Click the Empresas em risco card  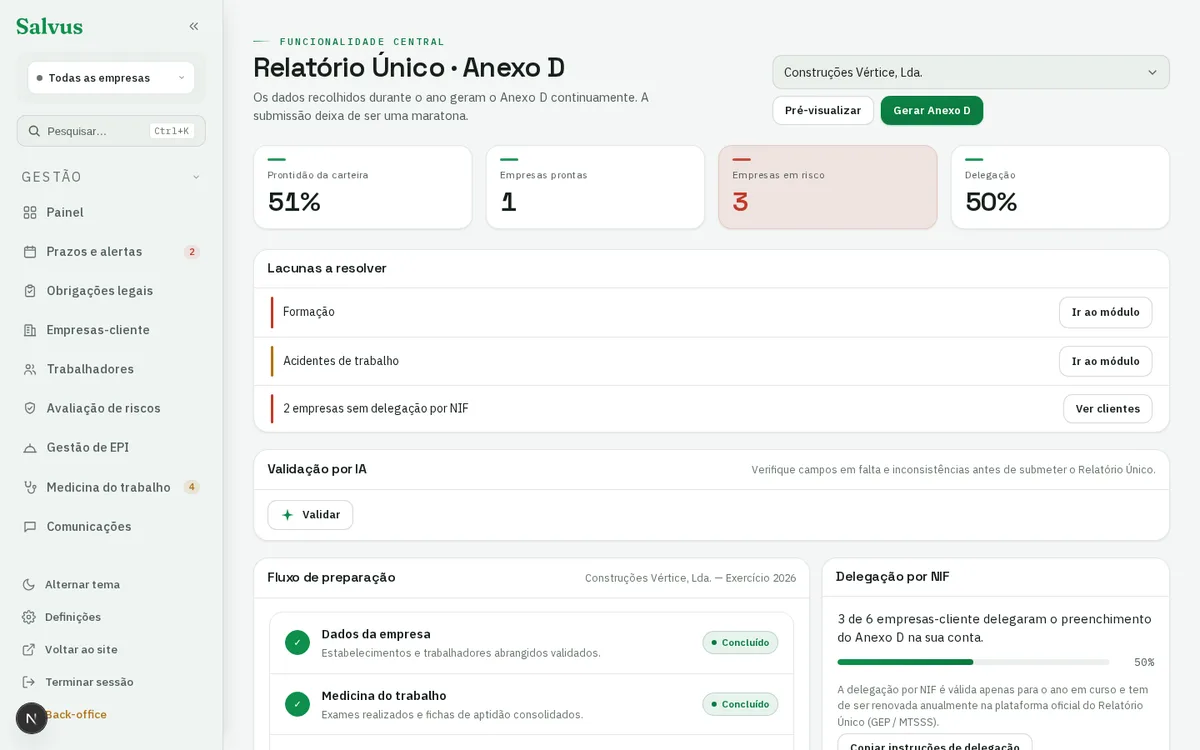pos(828,187)
